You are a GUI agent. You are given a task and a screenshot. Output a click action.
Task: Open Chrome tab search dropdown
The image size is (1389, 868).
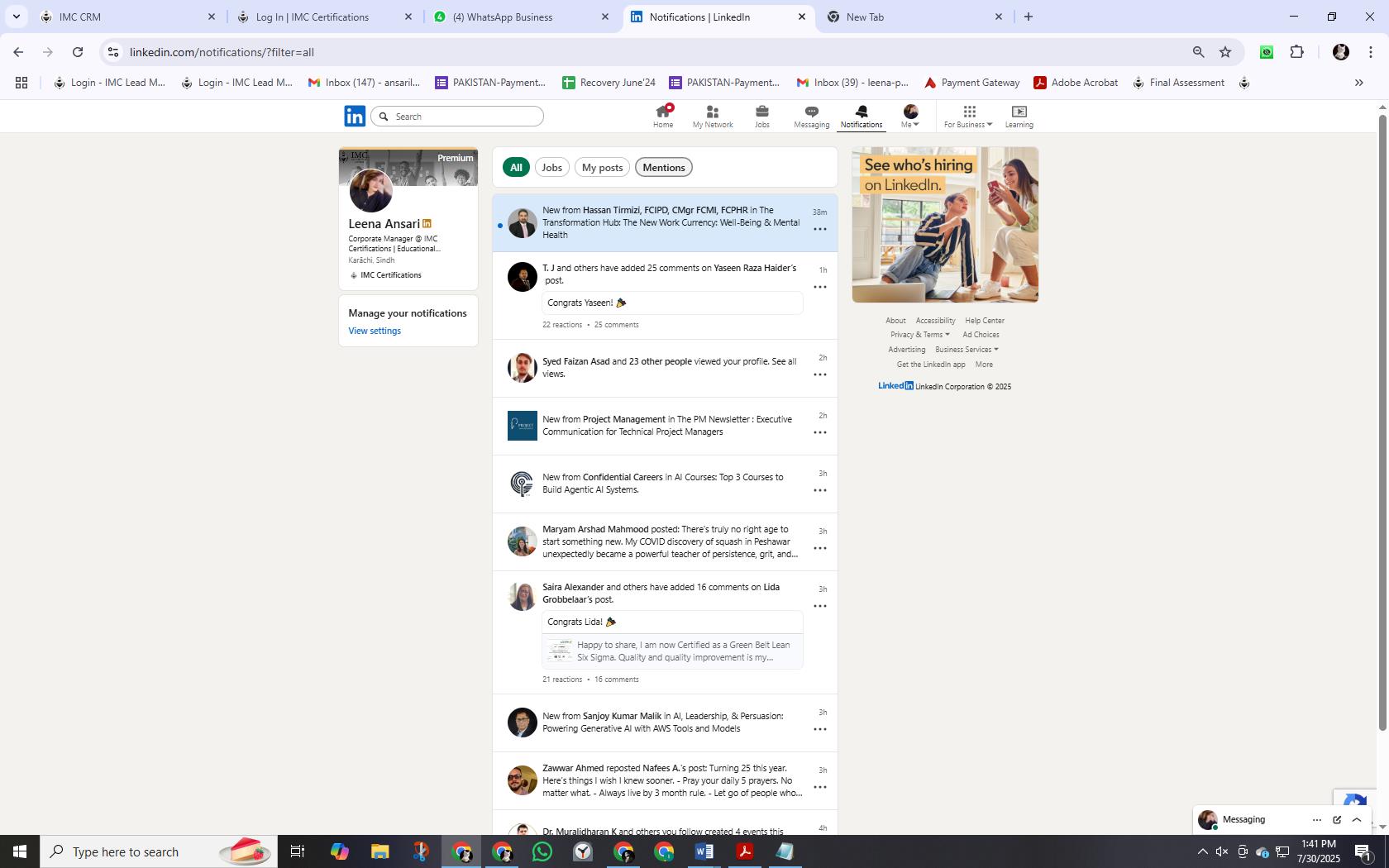16,17
